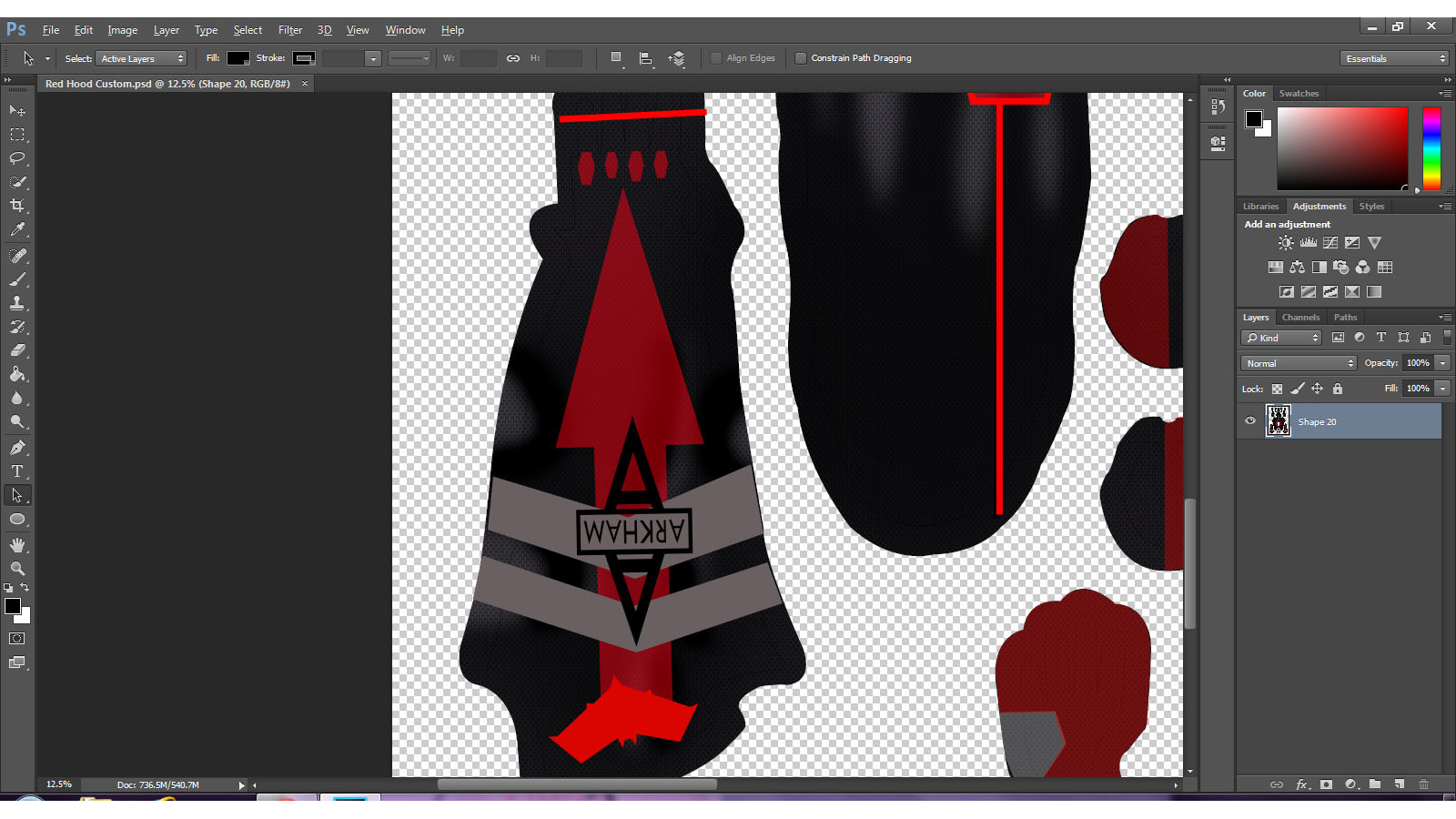Select the Rectangular Marquee tool
Image resolution: width=1456 pixels, height=819 pixels.
[x=17, y=135]
